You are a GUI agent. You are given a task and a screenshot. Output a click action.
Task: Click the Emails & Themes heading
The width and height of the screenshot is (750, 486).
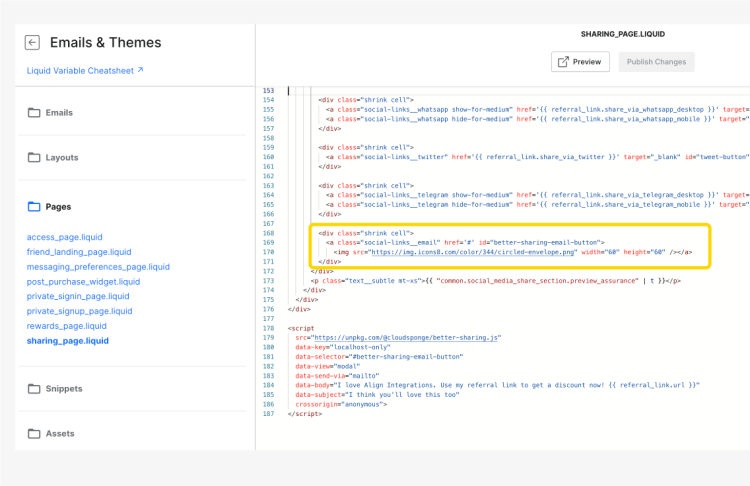105,43
